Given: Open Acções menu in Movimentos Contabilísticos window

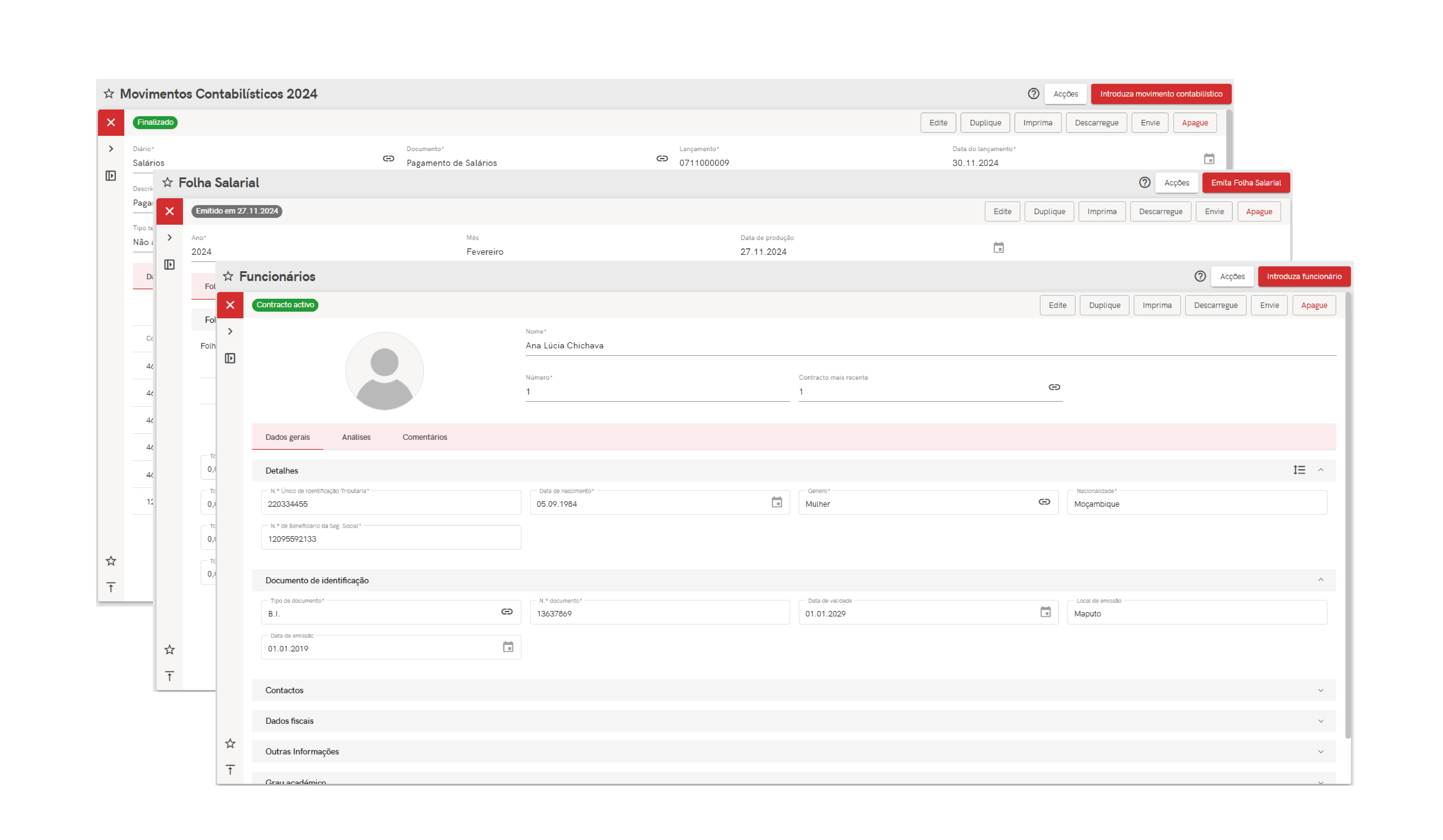Looking at the screenshot, I should coord(1066,94).
